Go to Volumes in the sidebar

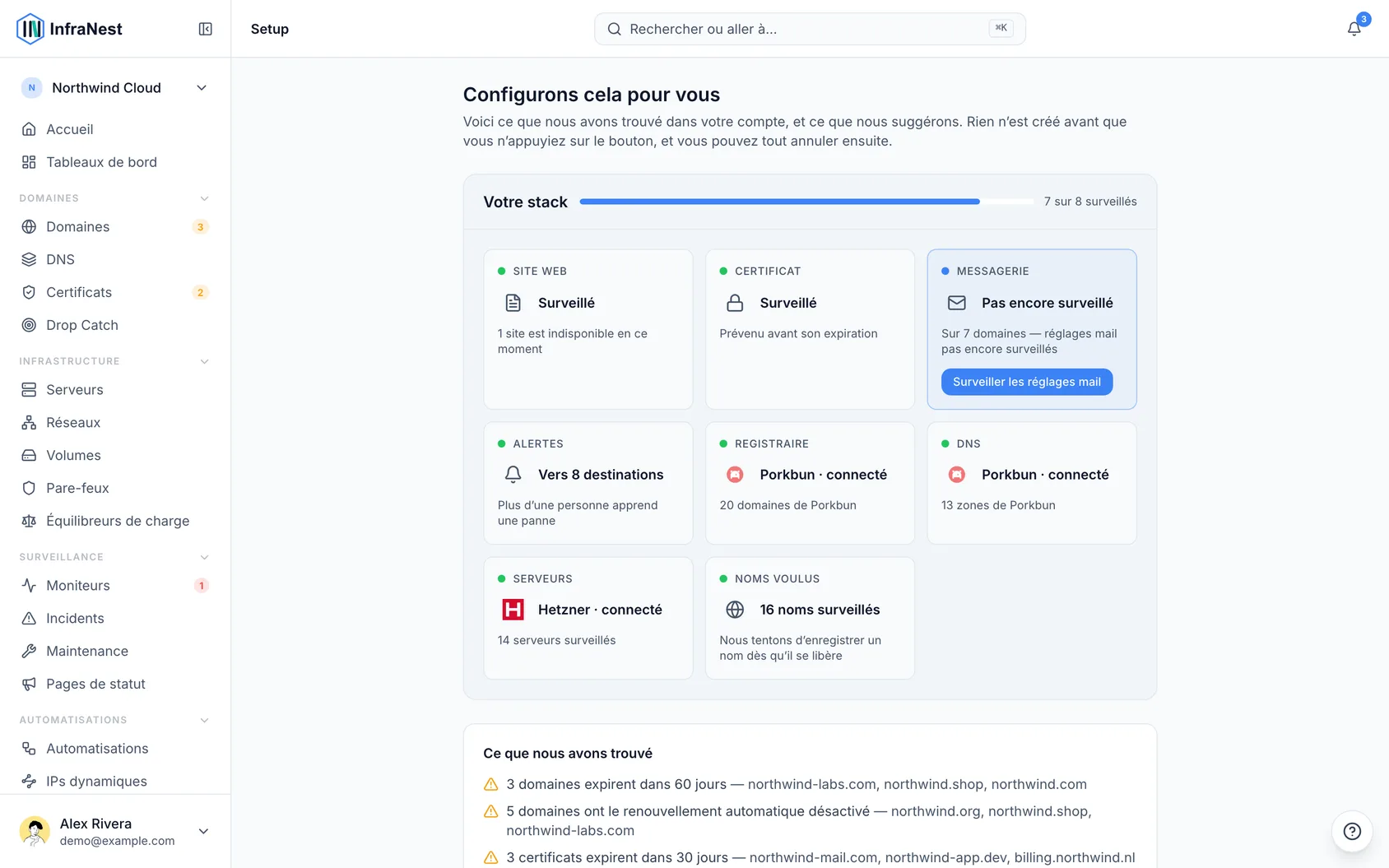click(115, 455)
